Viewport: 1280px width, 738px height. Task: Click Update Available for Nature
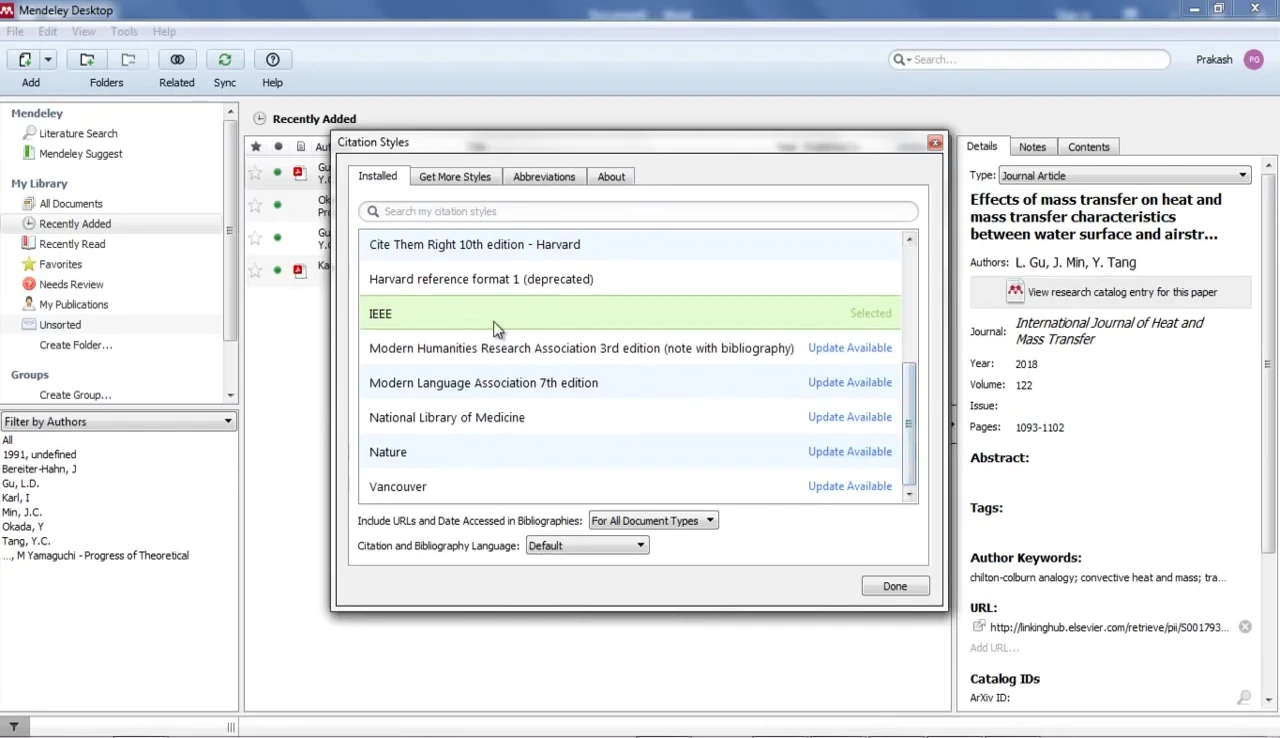850,452
